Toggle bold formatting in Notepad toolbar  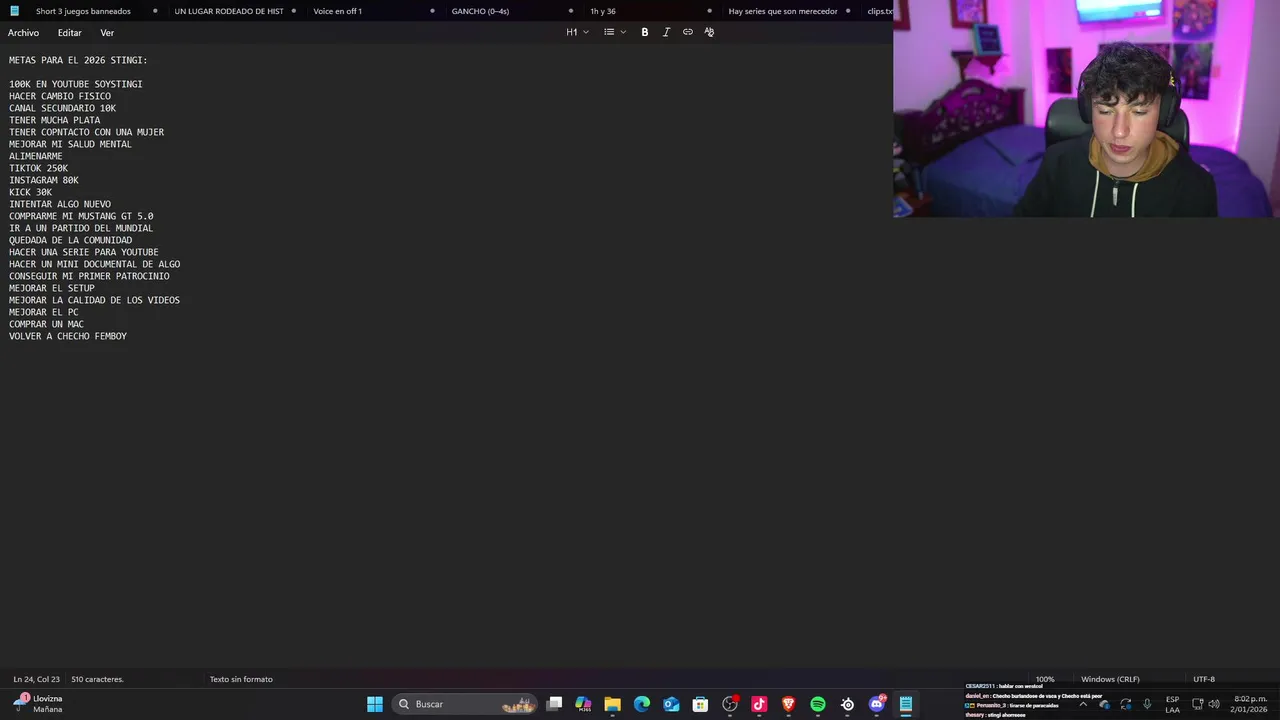[645, 32]
